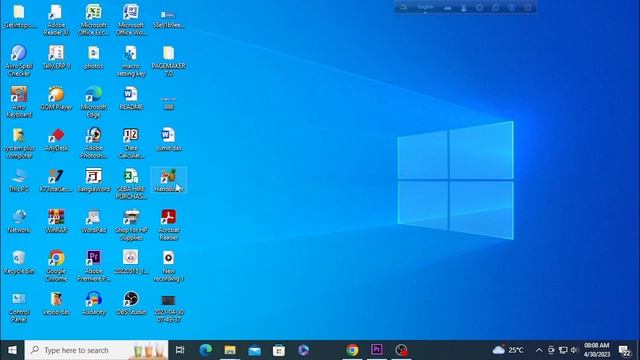Screen dimensions: 640x360
Task: Open the 25°C weather widget
Action: (x=508, y=350)
